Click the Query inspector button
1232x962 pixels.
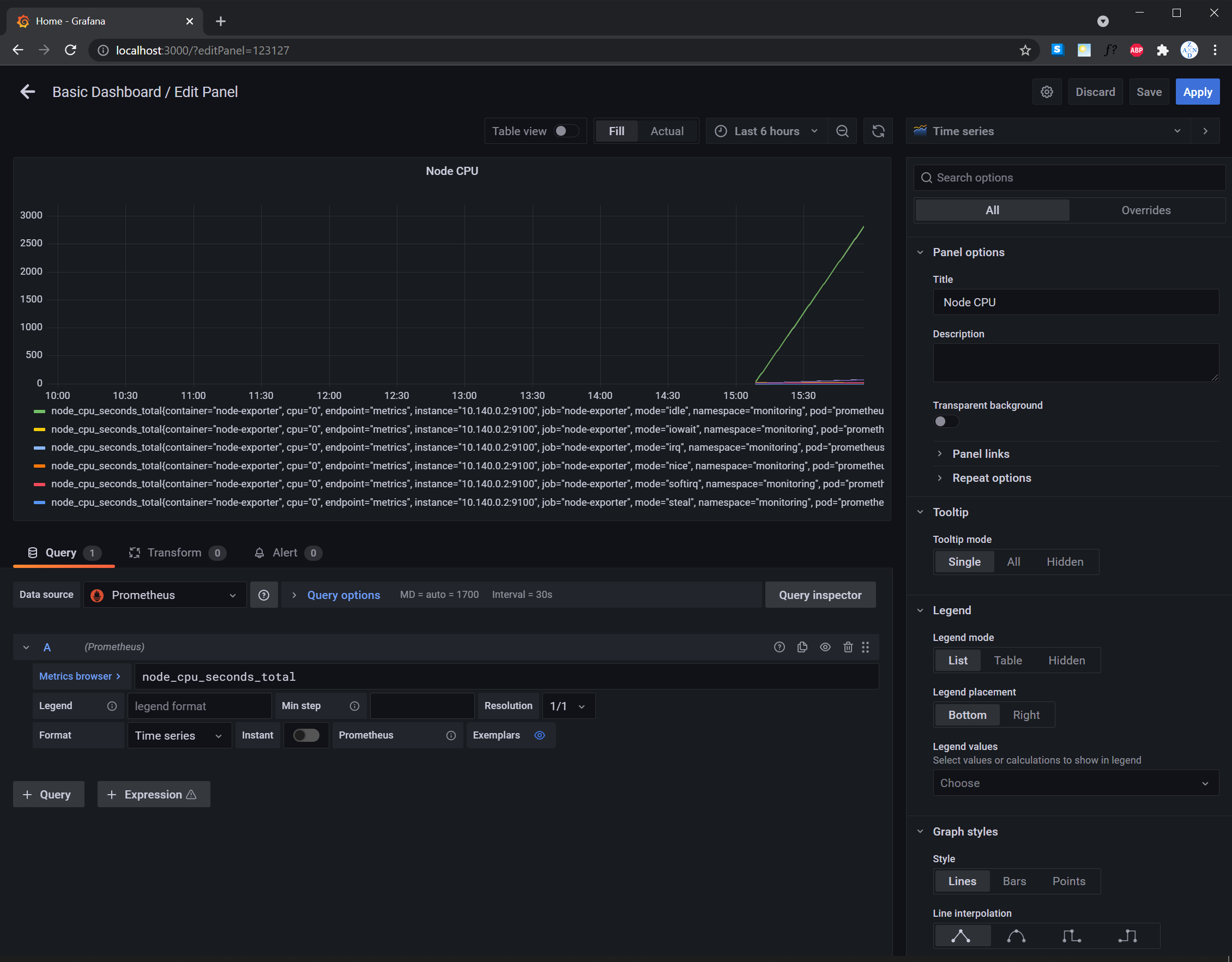click(x=820, y=595)
